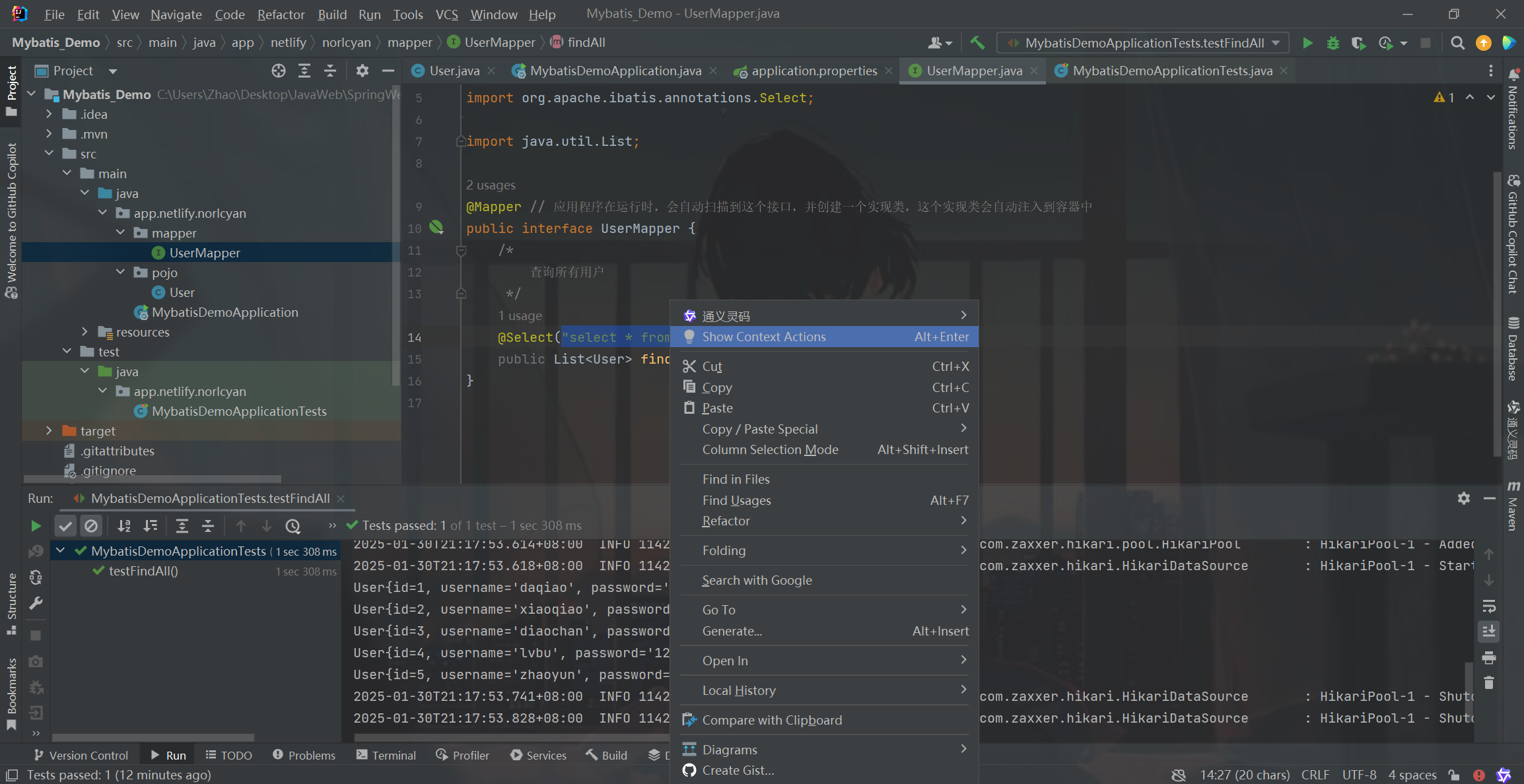The width and height of the screenshot is (1524, 784).
Task: Click the Select Opened File target icon
Action: (x=279, y=71)
